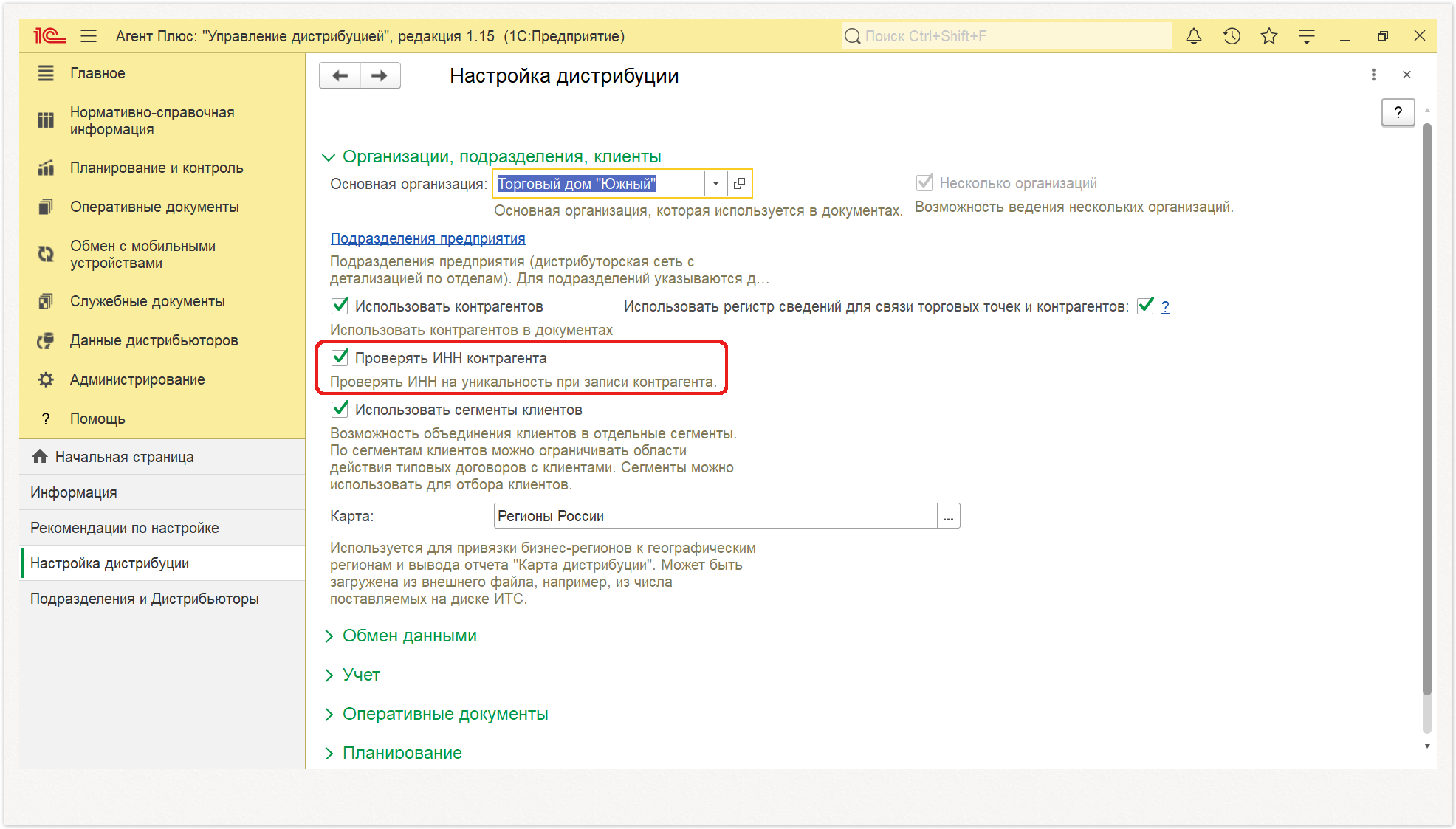1456x829 pixels.
Task: Close the Настройка дистрибуции form tab
Action: tap(1407, 75)
